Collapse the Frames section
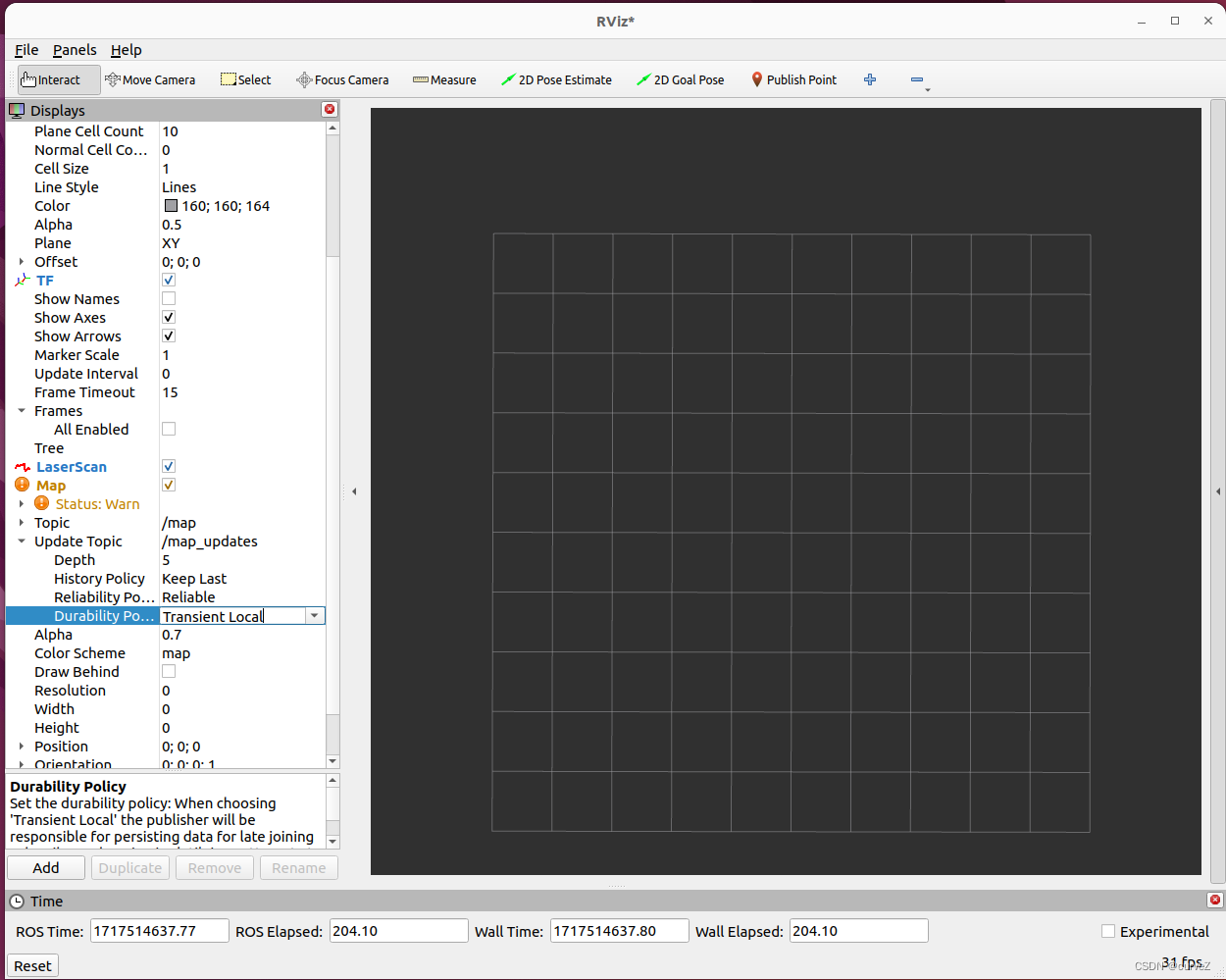 click(x=22, y=410)
